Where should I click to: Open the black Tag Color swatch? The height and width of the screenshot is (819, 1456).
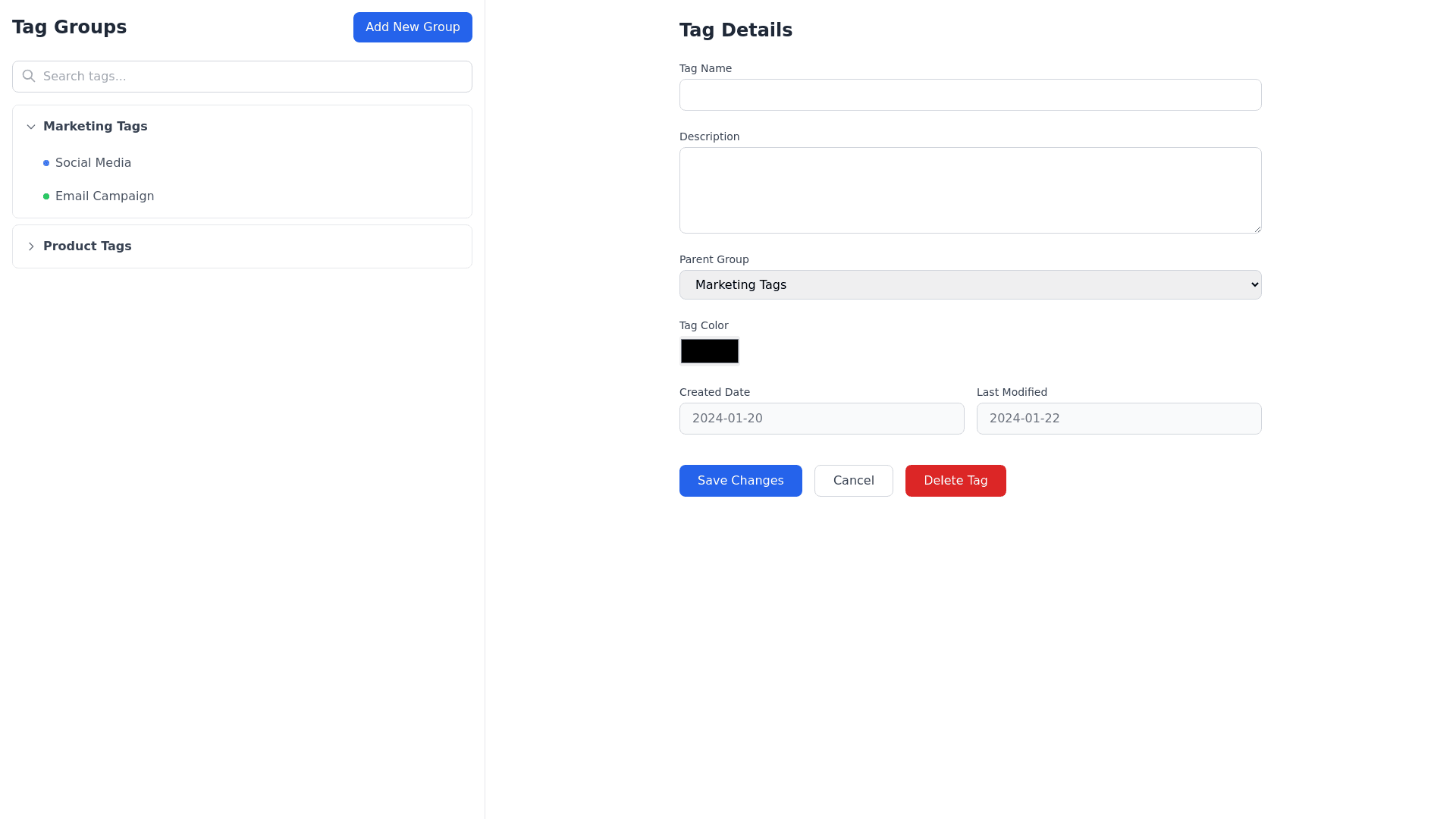pos(709,351)
